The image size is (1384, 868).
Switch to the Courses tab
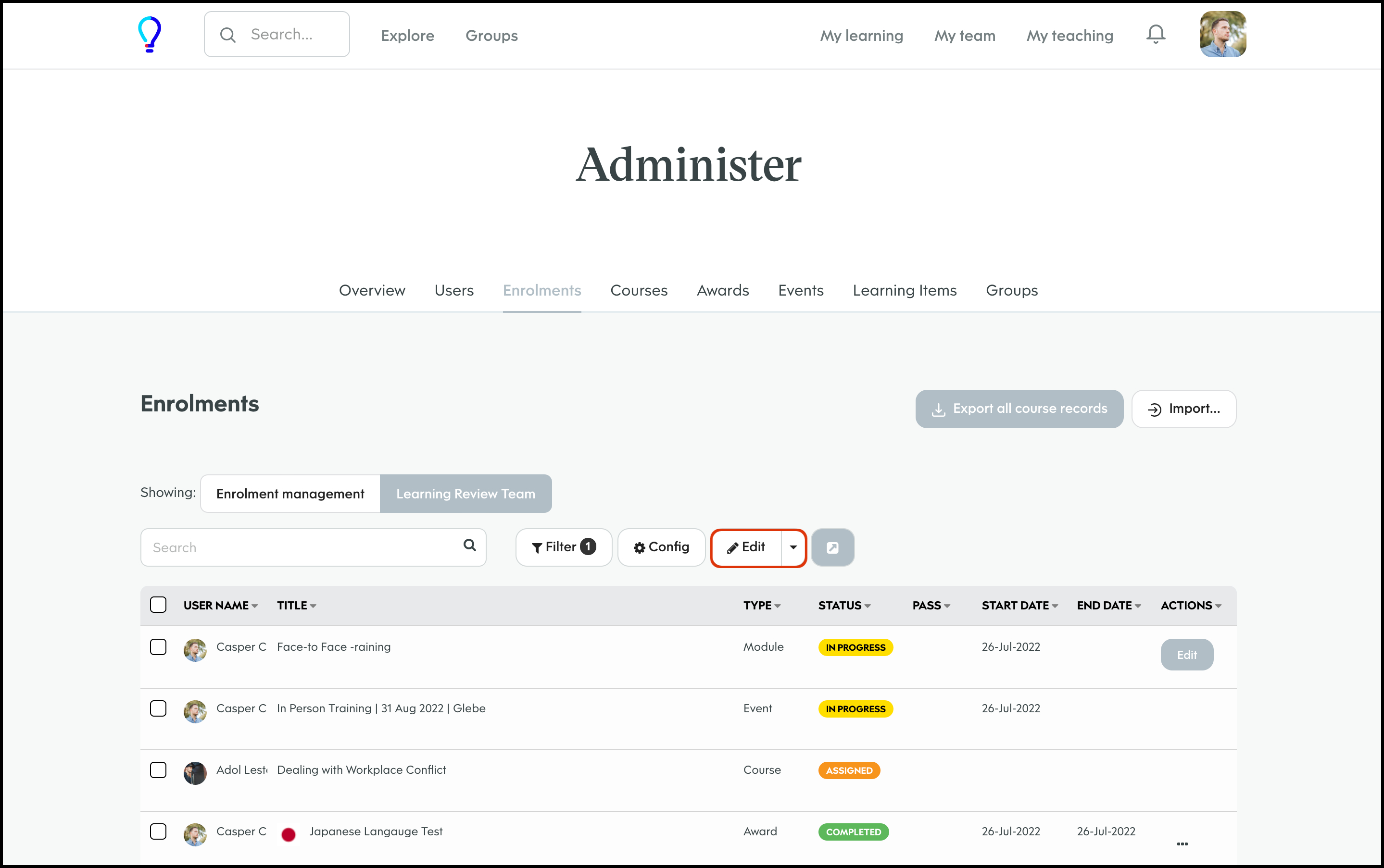(x=639, y=290)
